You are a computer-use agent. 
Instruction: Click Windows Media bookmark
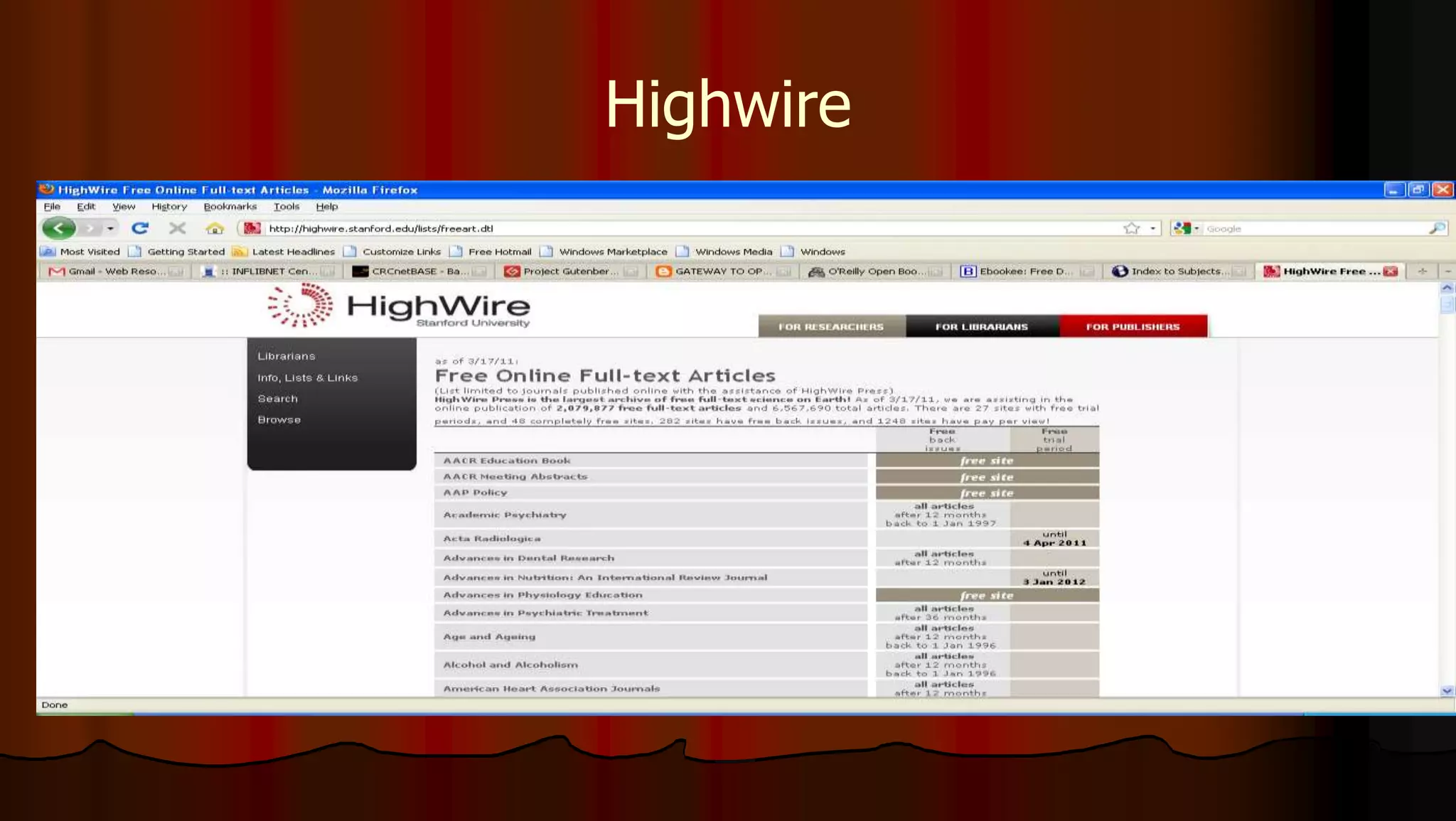pyautogui.click(x=724, y=252)
